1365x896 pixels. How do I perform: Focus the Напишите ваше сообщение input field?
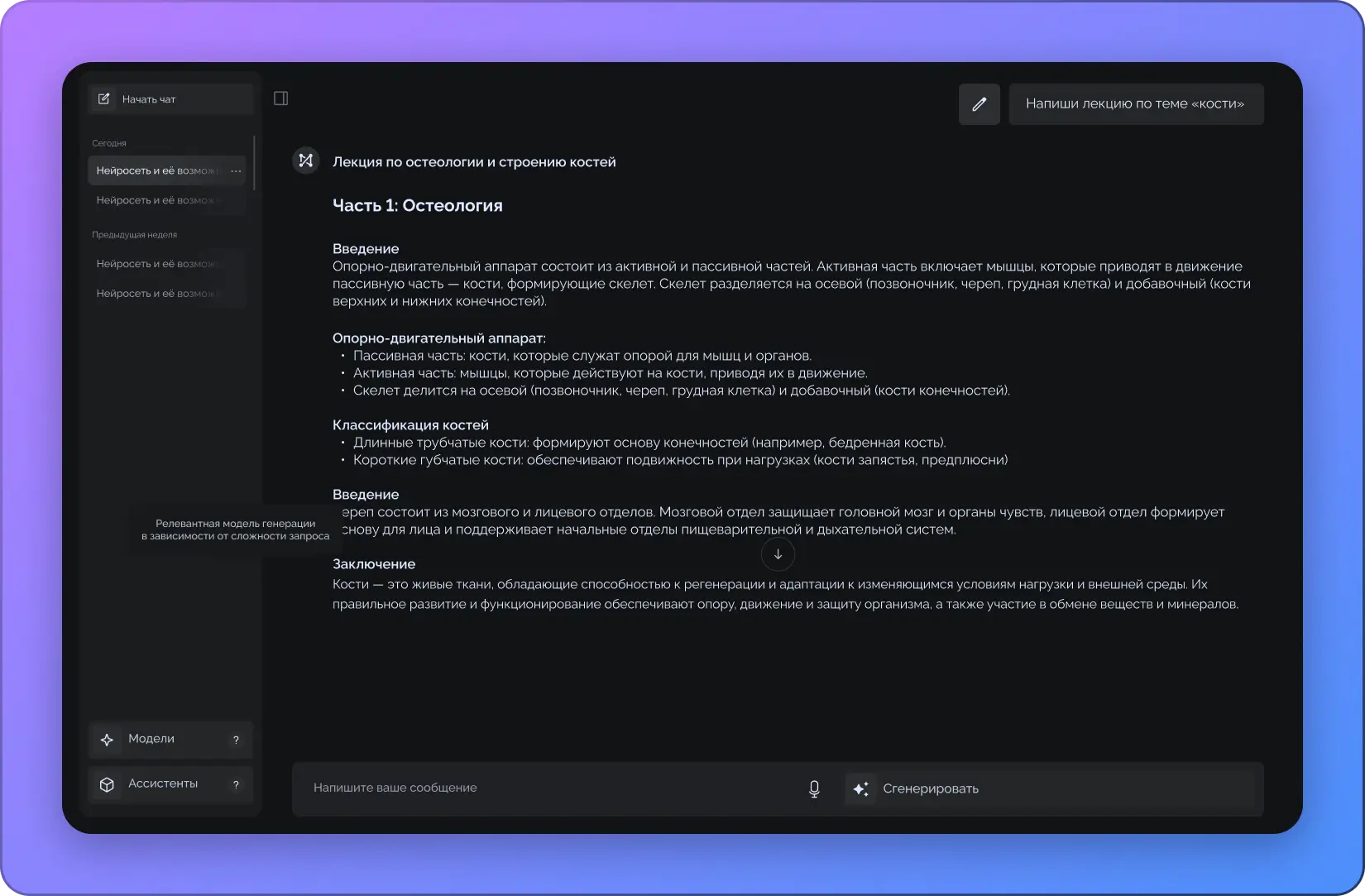(x=546, y=788)
